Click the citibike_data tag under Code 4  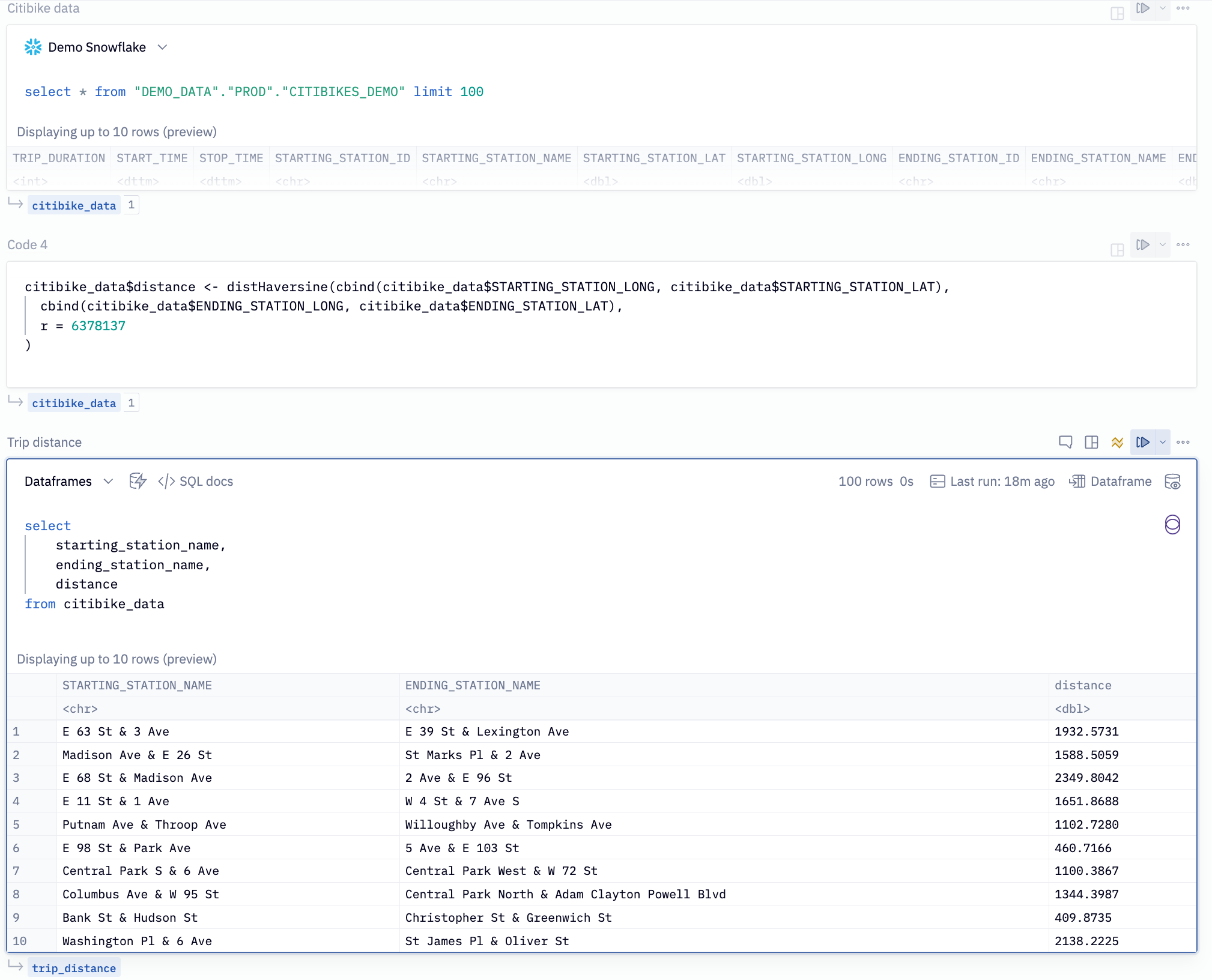pyautogui.click(x=74, y=403)
